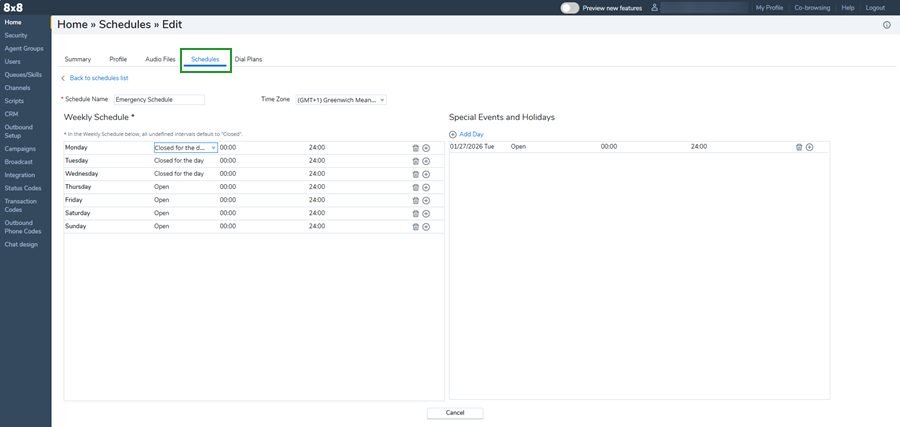Switch to the Dial Plans tab
Screen dimensions: 900x427
pos(248,59)
